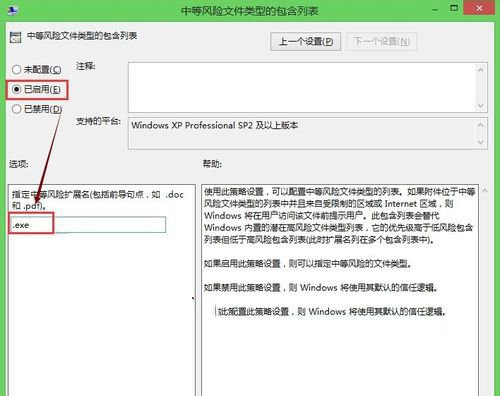Select the 已禁用(D) radio button
This screenshot has width=500, height=396.
coord(16,109)
